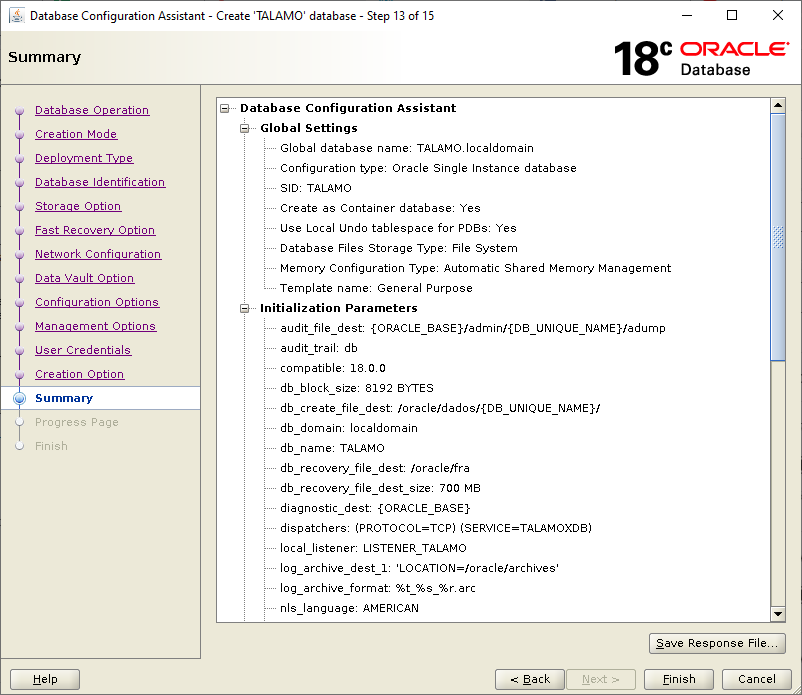Screen dimensions: 802x695
Task: Click the Help button
Action: click(x=45, y=679)
